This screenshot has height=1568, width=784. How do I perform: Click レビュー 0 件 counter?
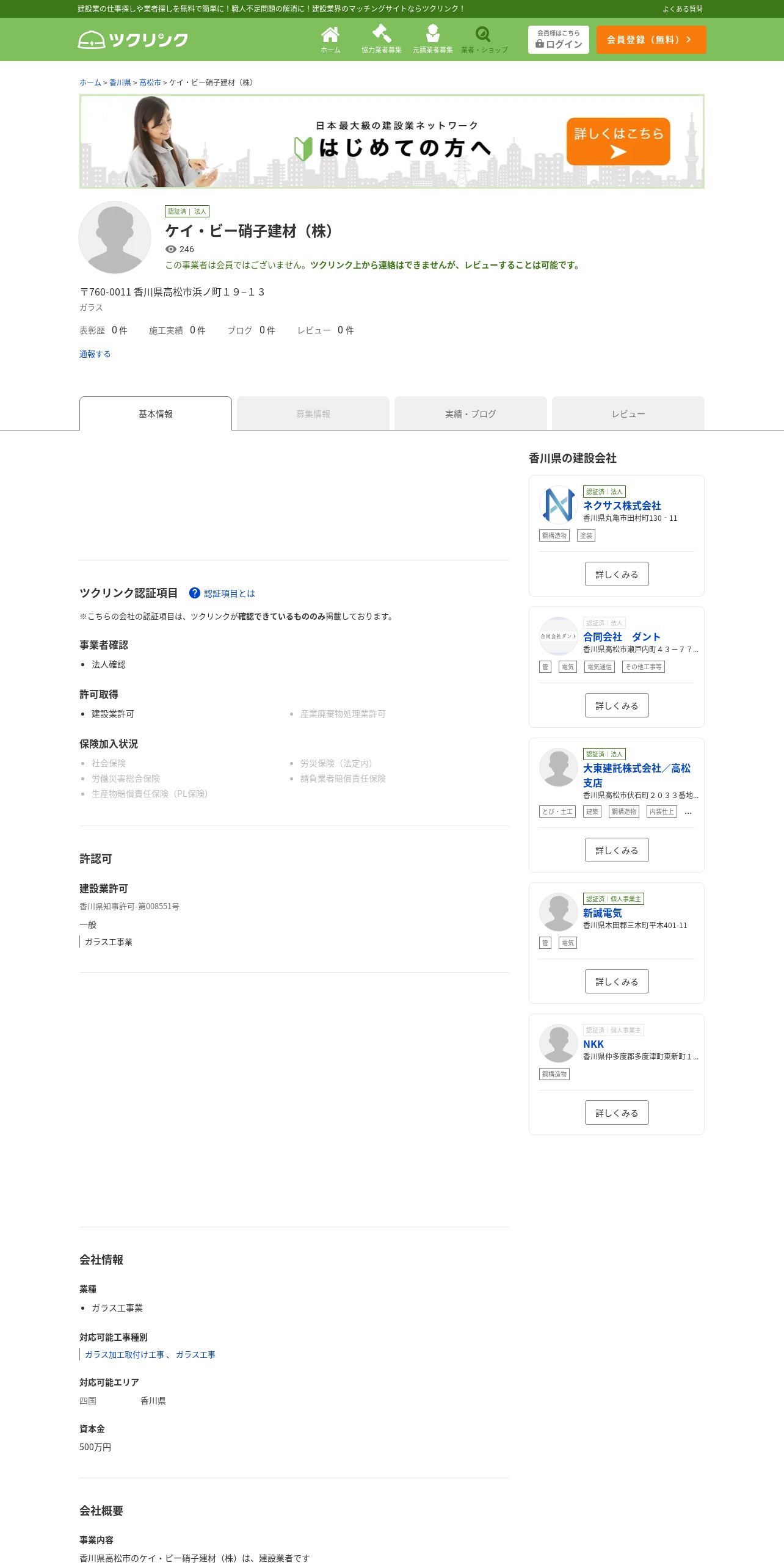click(x=325, y=330)
